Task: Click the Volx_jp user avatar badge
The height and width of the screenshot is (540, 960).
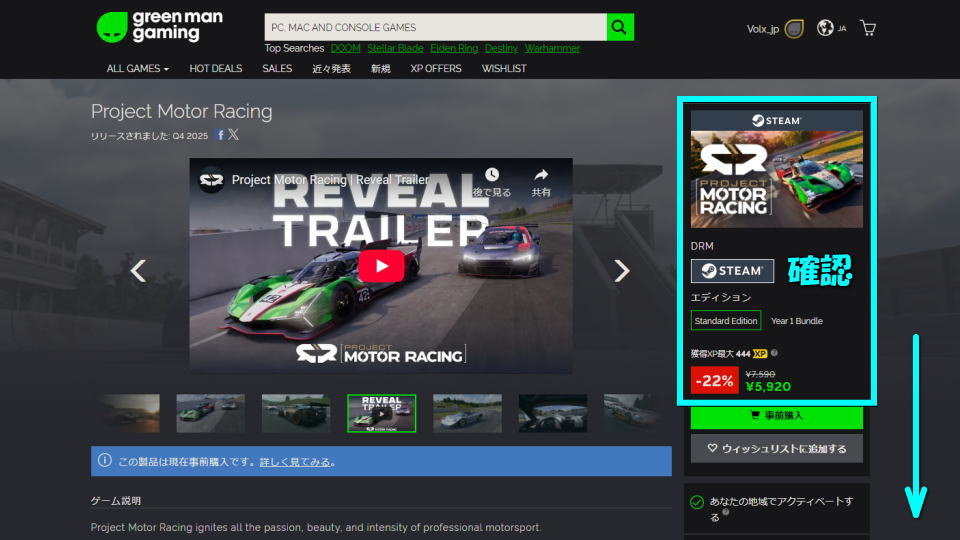Action: tap(793, 28)
